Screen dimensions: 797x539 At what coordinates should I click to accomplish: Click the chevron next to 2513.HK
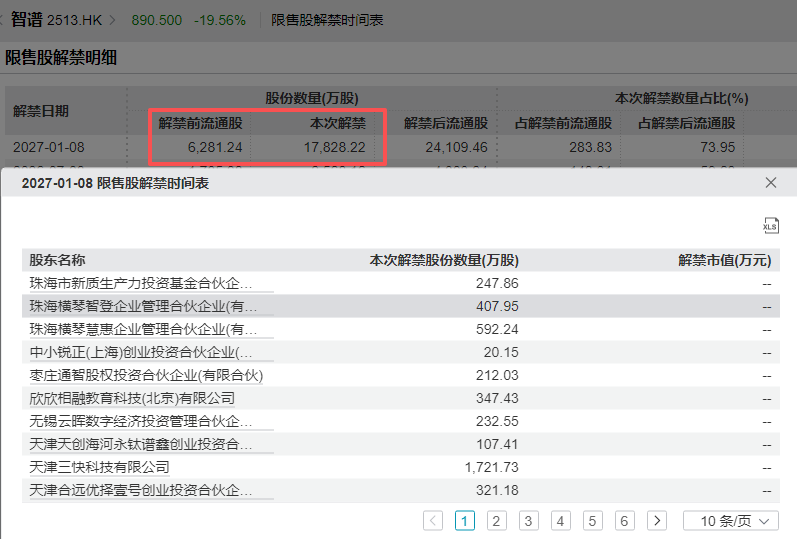[112, 20]
